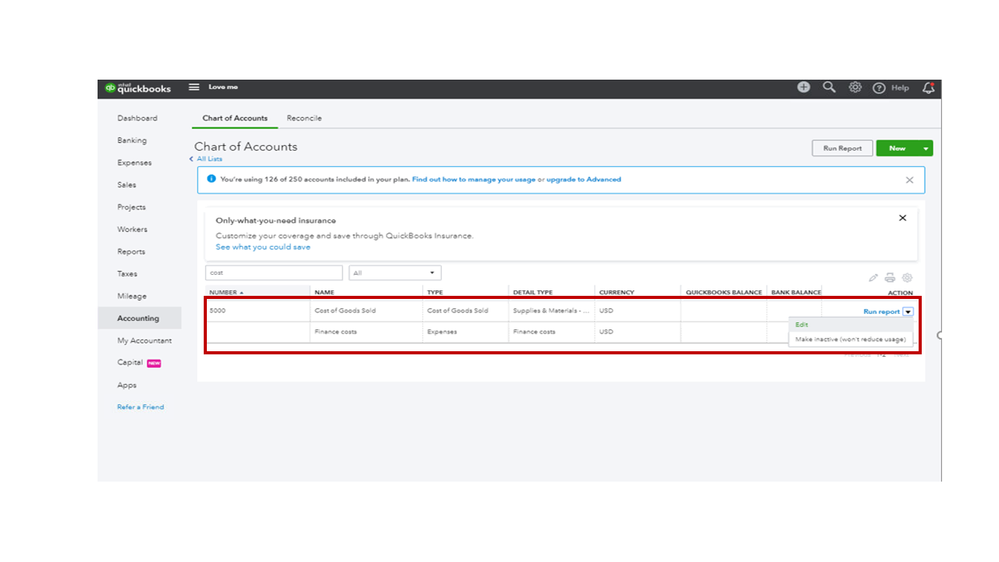Click the Detail Type column header
The width and height of the screenshot is (999, 562).
[x=533, y=292]
